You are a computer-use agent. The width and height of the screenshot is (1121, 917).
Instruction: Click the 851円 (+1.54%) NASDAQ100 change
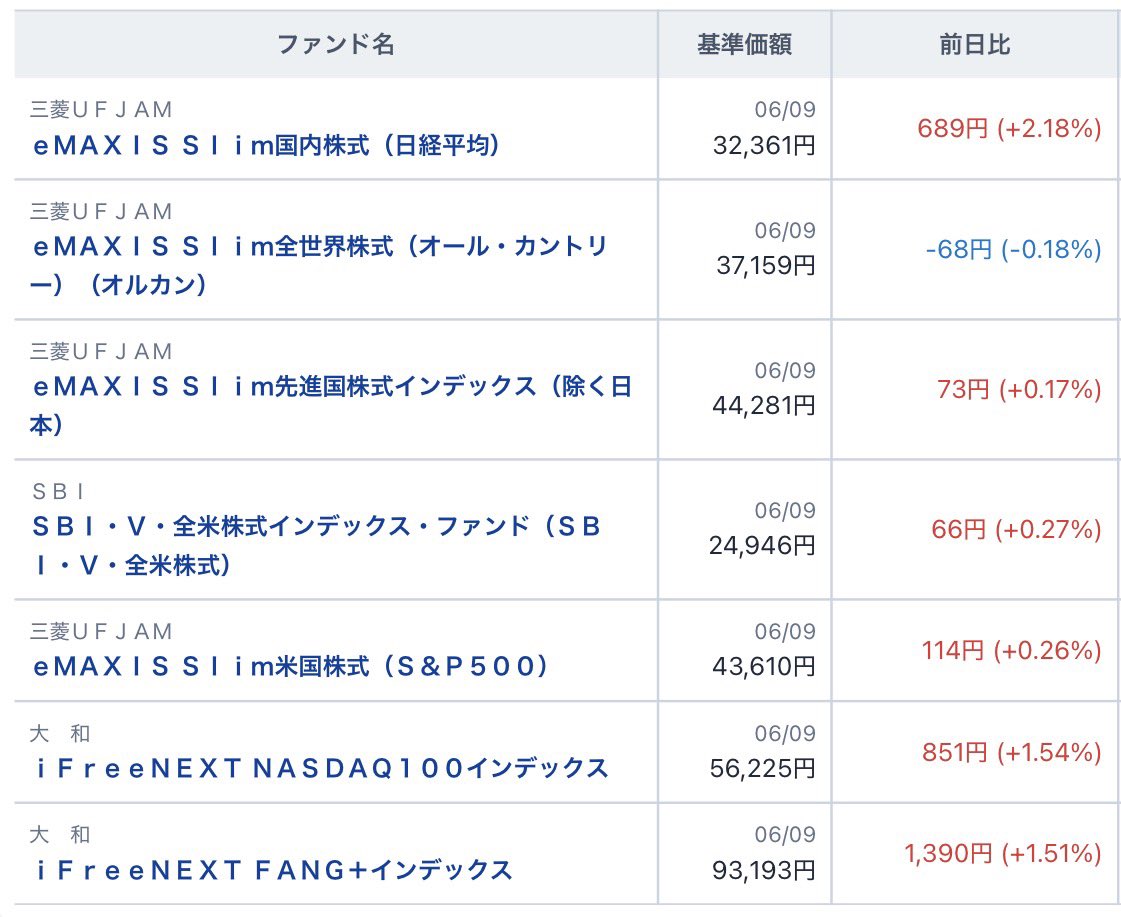(1012, 752)
